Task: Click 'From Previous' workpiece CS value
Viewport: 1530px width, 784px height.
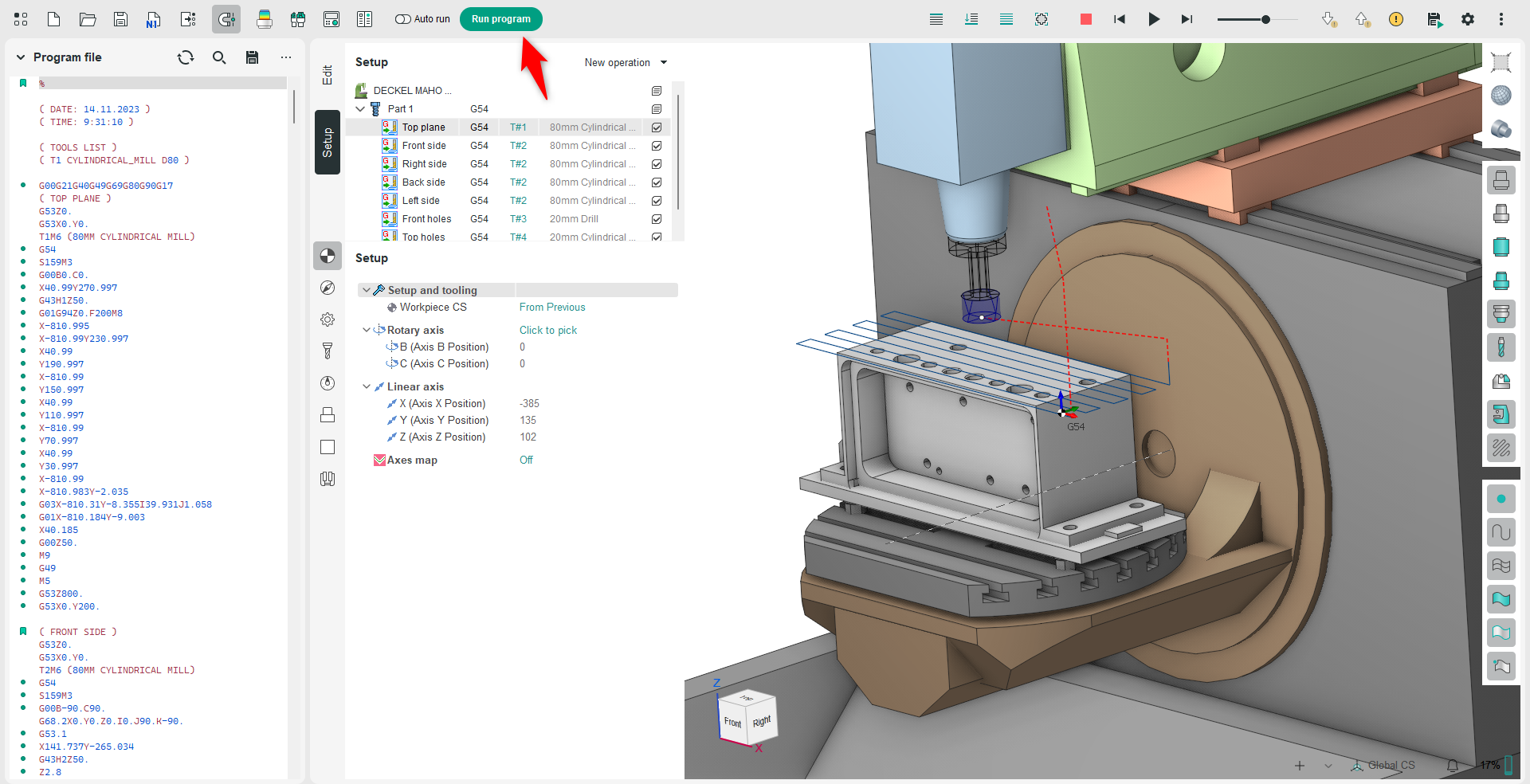Action: tap(552, 307)
